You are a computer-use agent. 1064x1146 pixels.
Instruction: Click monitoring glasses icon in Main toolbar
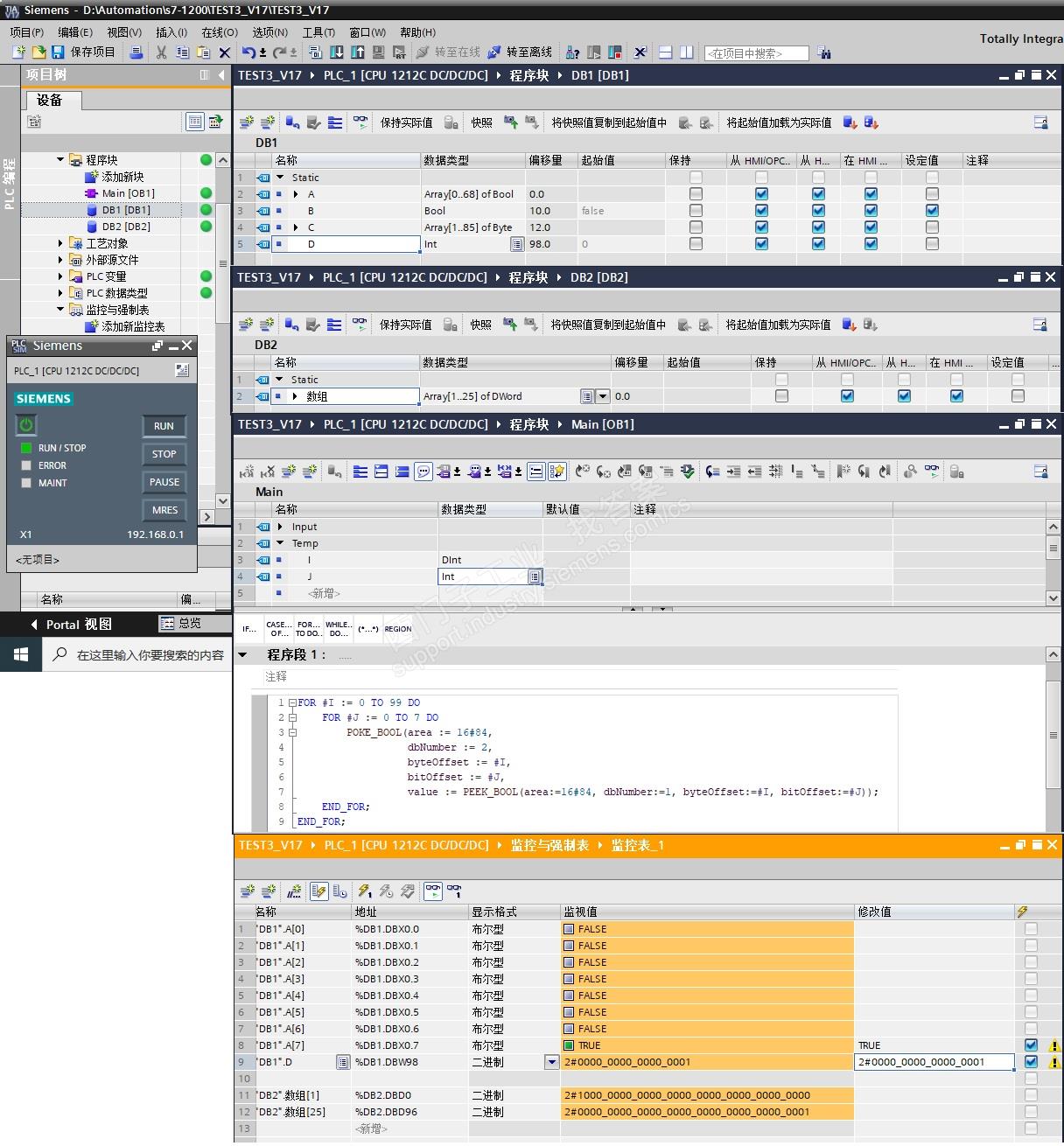coord(932,472)
